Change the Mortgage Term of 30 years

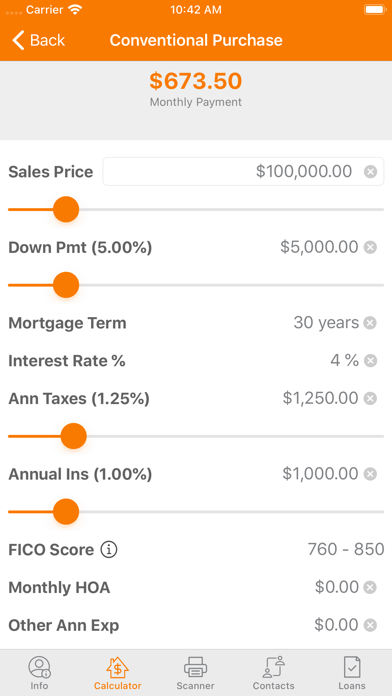(x=326, y=323)
